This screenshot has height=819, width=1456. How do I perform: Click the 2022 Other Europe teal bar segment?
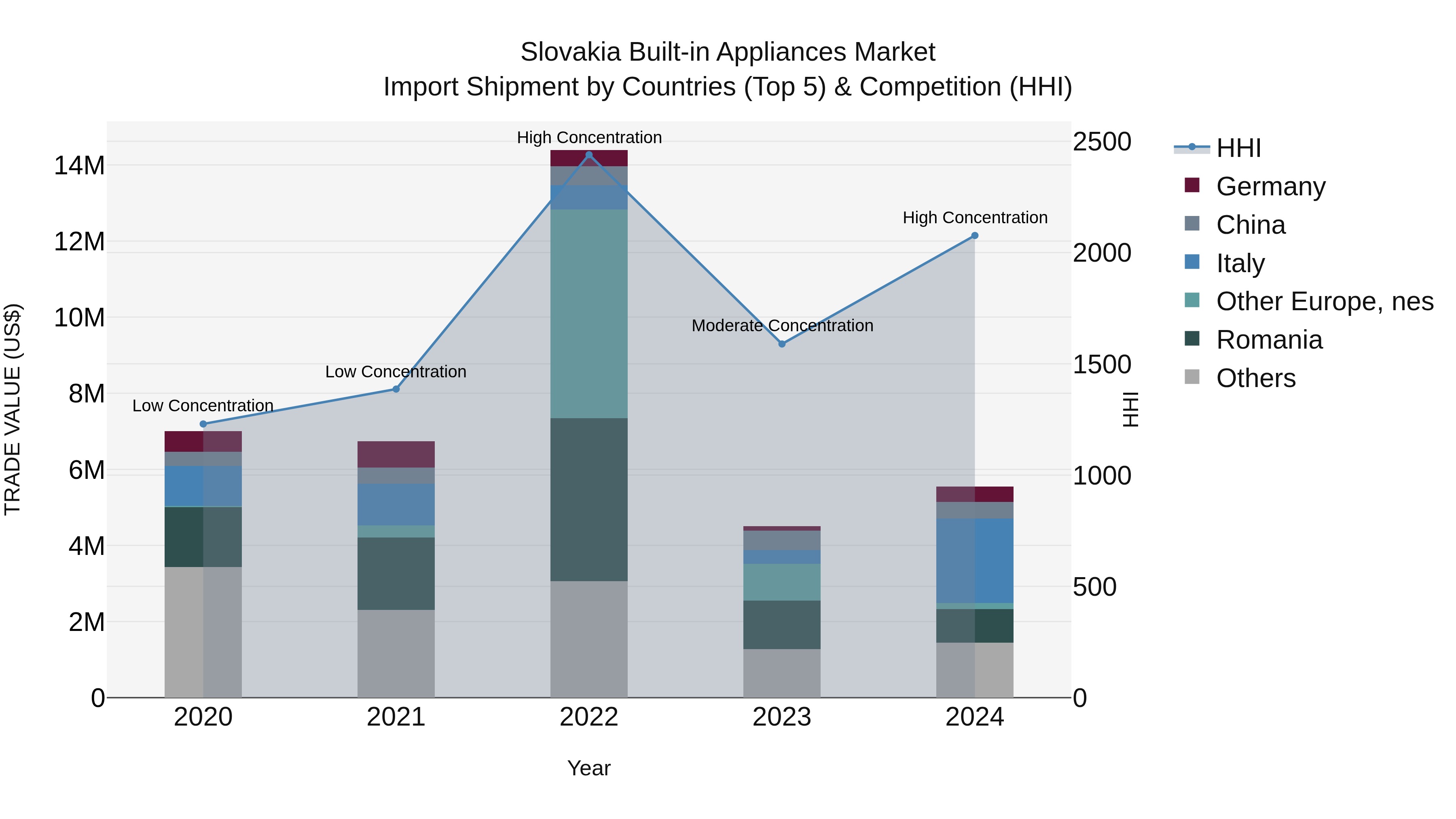[x=589, y=314]
